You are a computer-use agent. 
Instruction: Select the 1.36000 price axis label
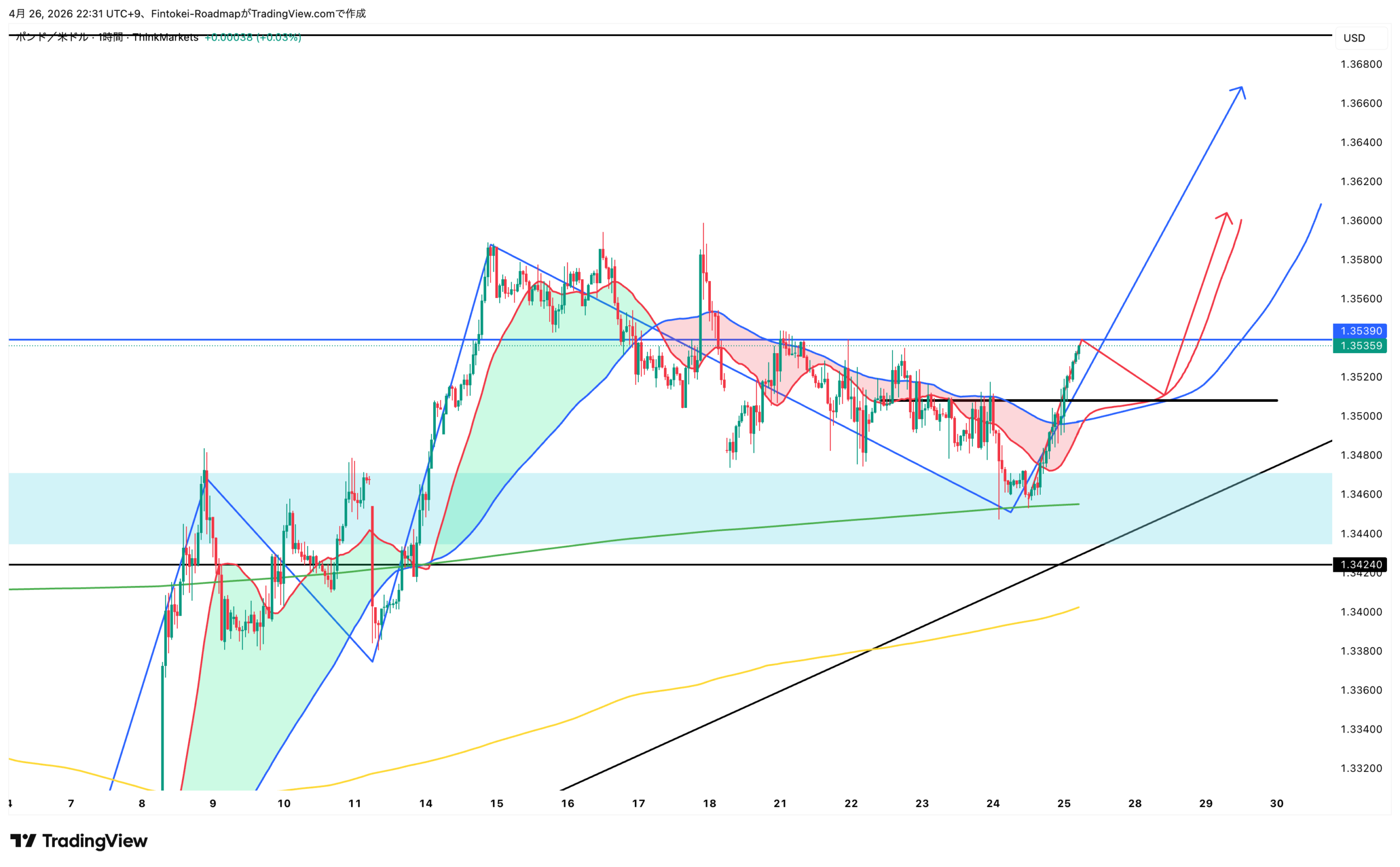point(1361,220)
